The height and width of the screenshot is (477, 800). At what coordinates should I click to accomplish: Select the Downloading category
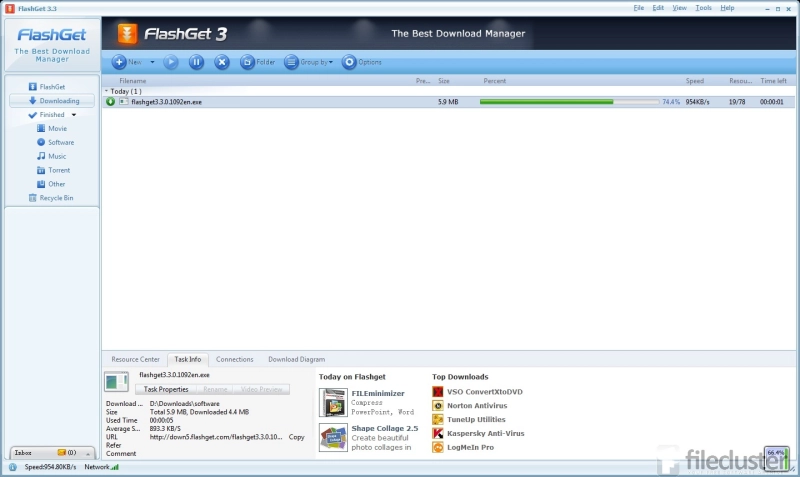tap(52, 101)
